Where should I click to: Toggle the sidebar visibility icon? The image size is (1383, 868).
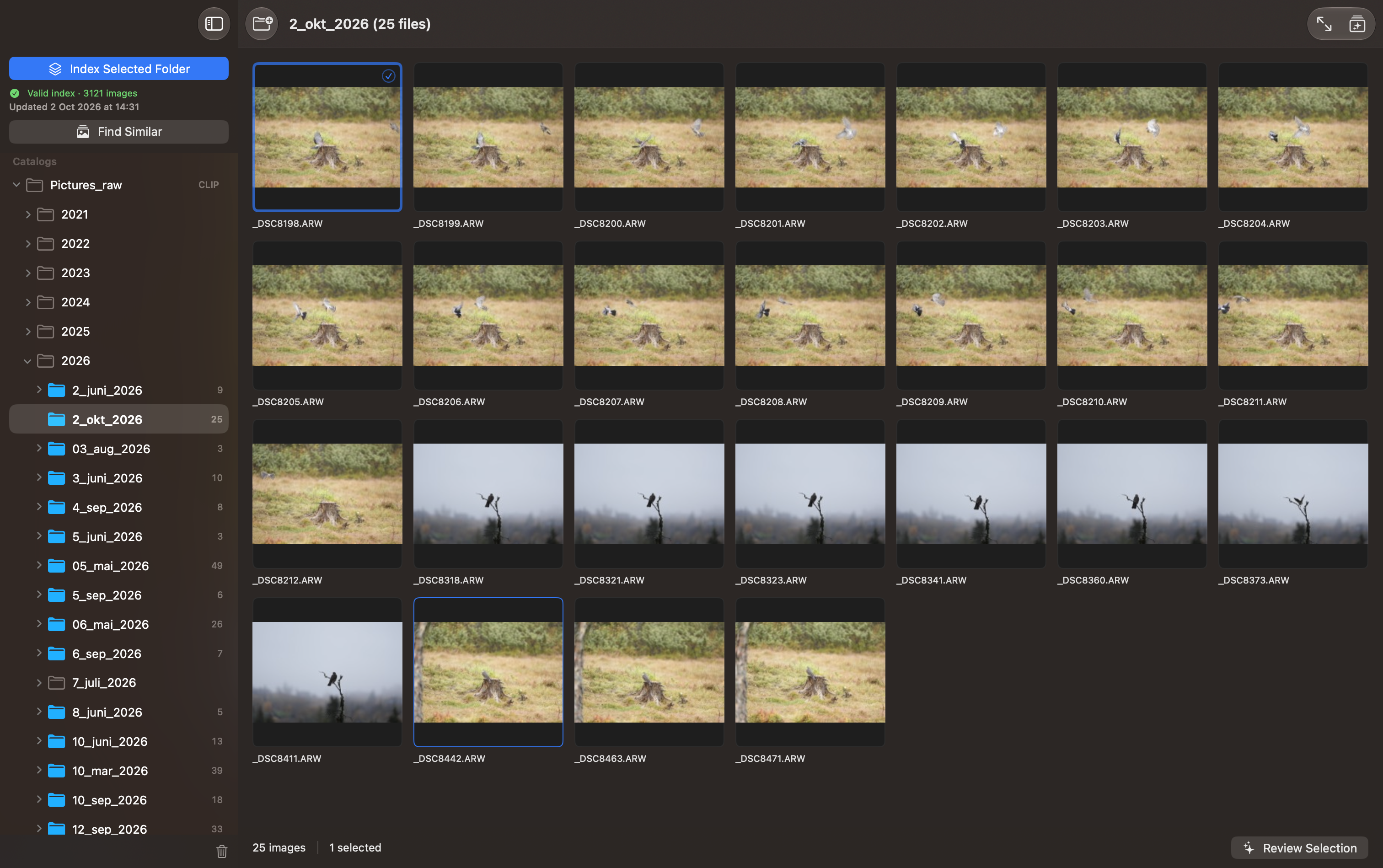pos(214,23)
